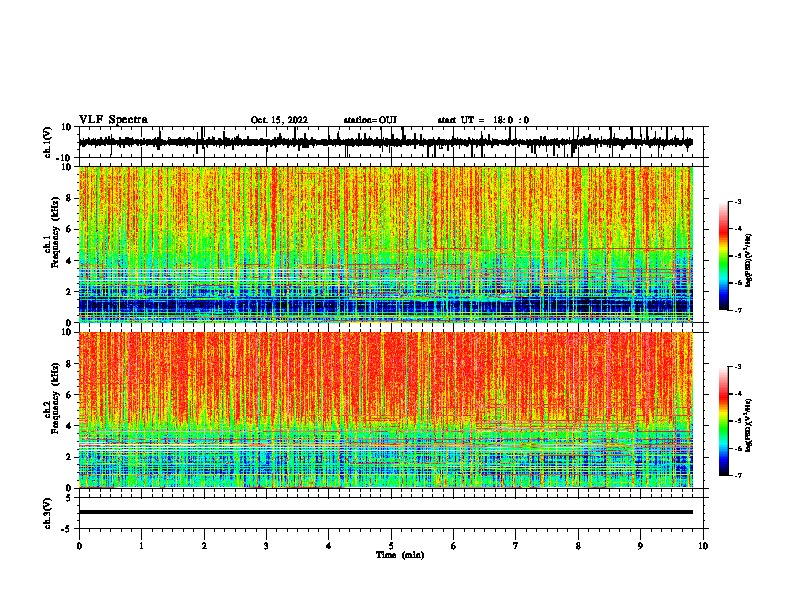Click the -3 label on ch.2 color bar
792x612 pixels.
pos(738,367)
